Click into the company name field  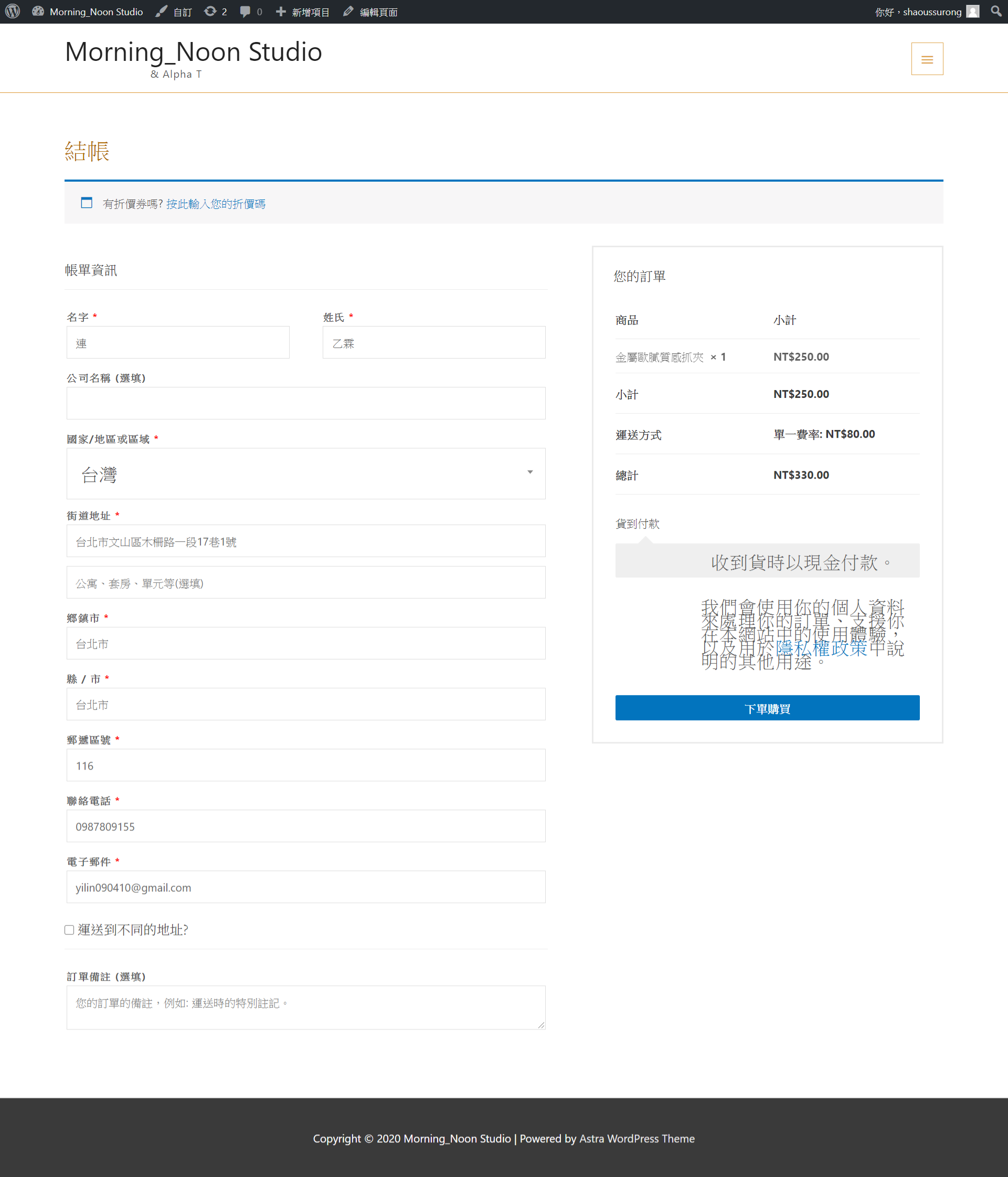[305, 403]
